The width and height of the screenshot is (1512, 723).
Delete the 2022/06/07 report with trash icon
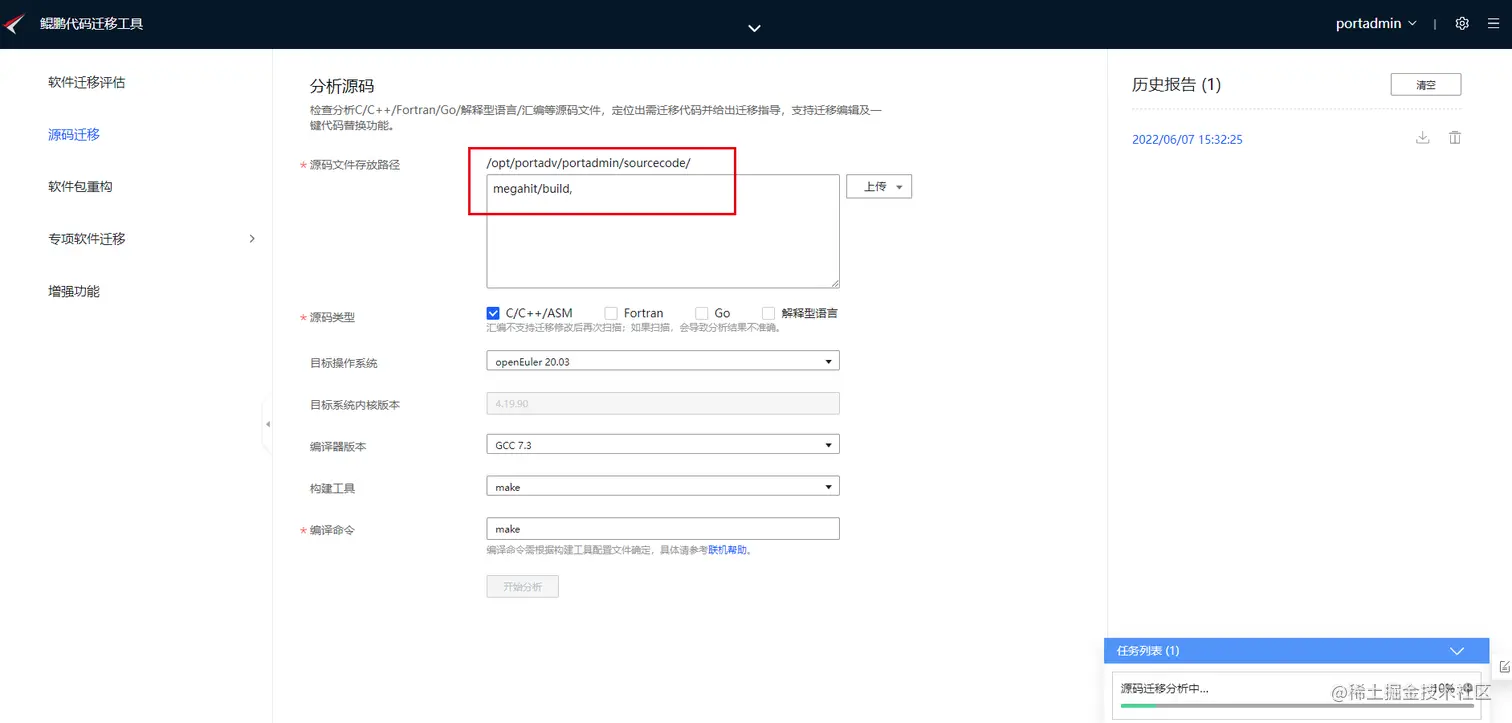pyautogui.click(x=1455, y=138)
